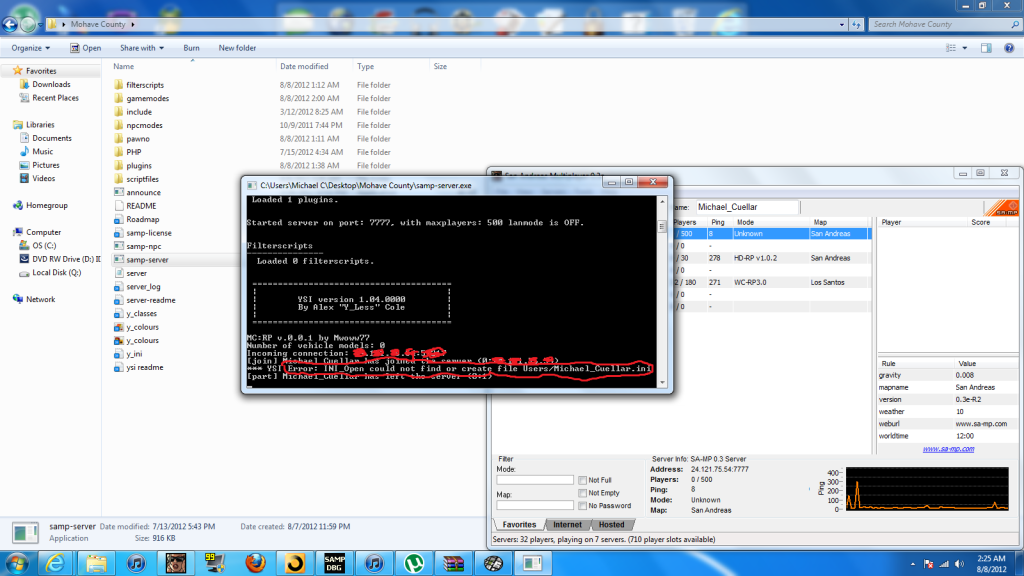The width and height of the screenshot is (1024, 576).
Task: Click the Windows Start orb
Action: click(x=17, y=563)
